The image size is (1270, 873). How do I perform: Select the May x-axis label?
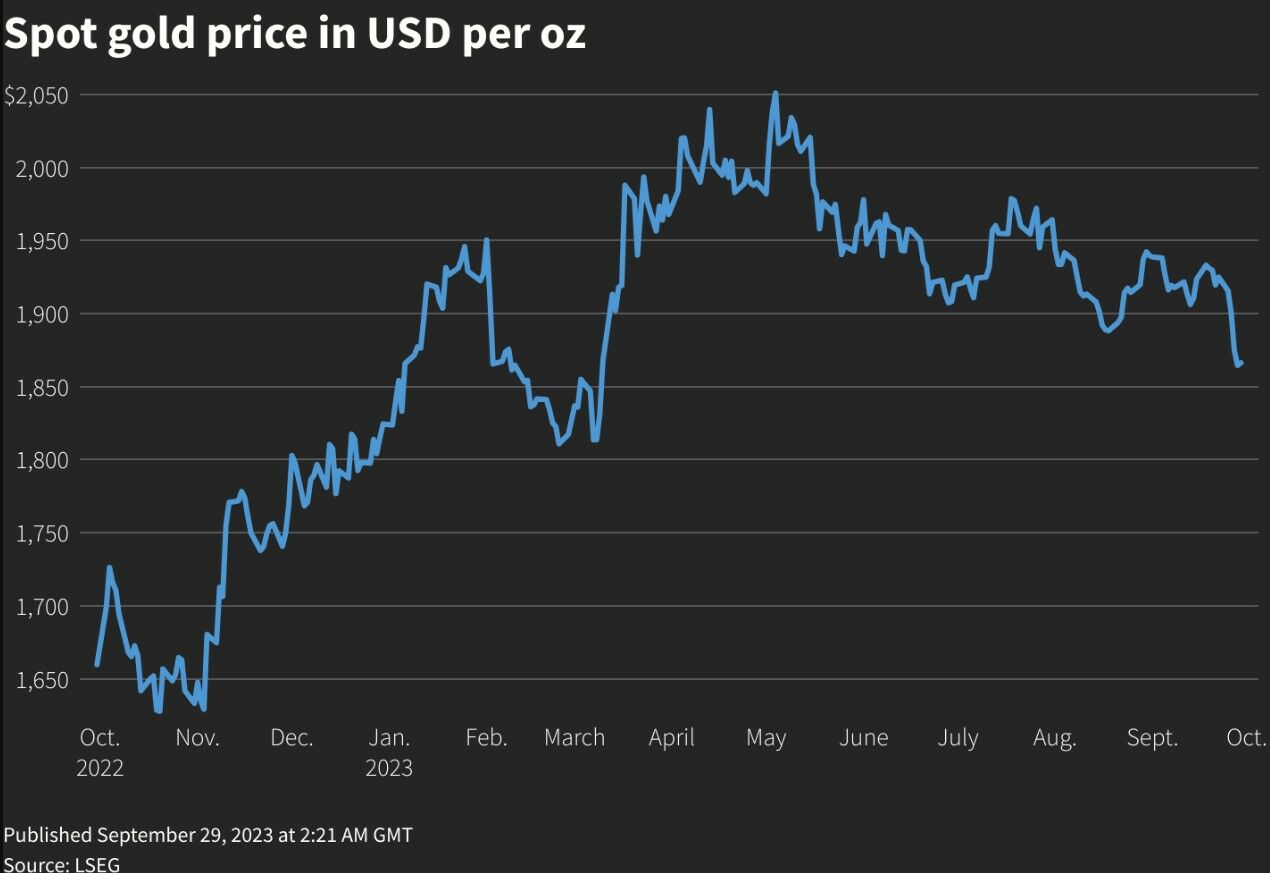766,738
